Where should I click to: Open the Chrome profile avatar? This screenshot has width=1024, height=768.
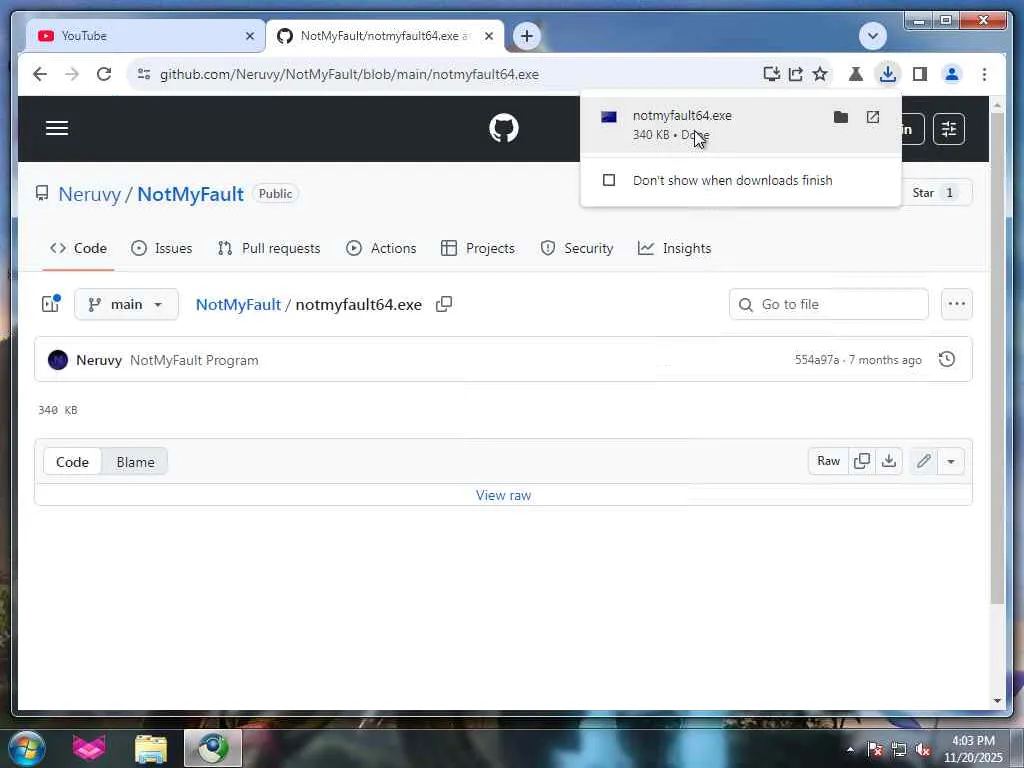coord(952,74)
